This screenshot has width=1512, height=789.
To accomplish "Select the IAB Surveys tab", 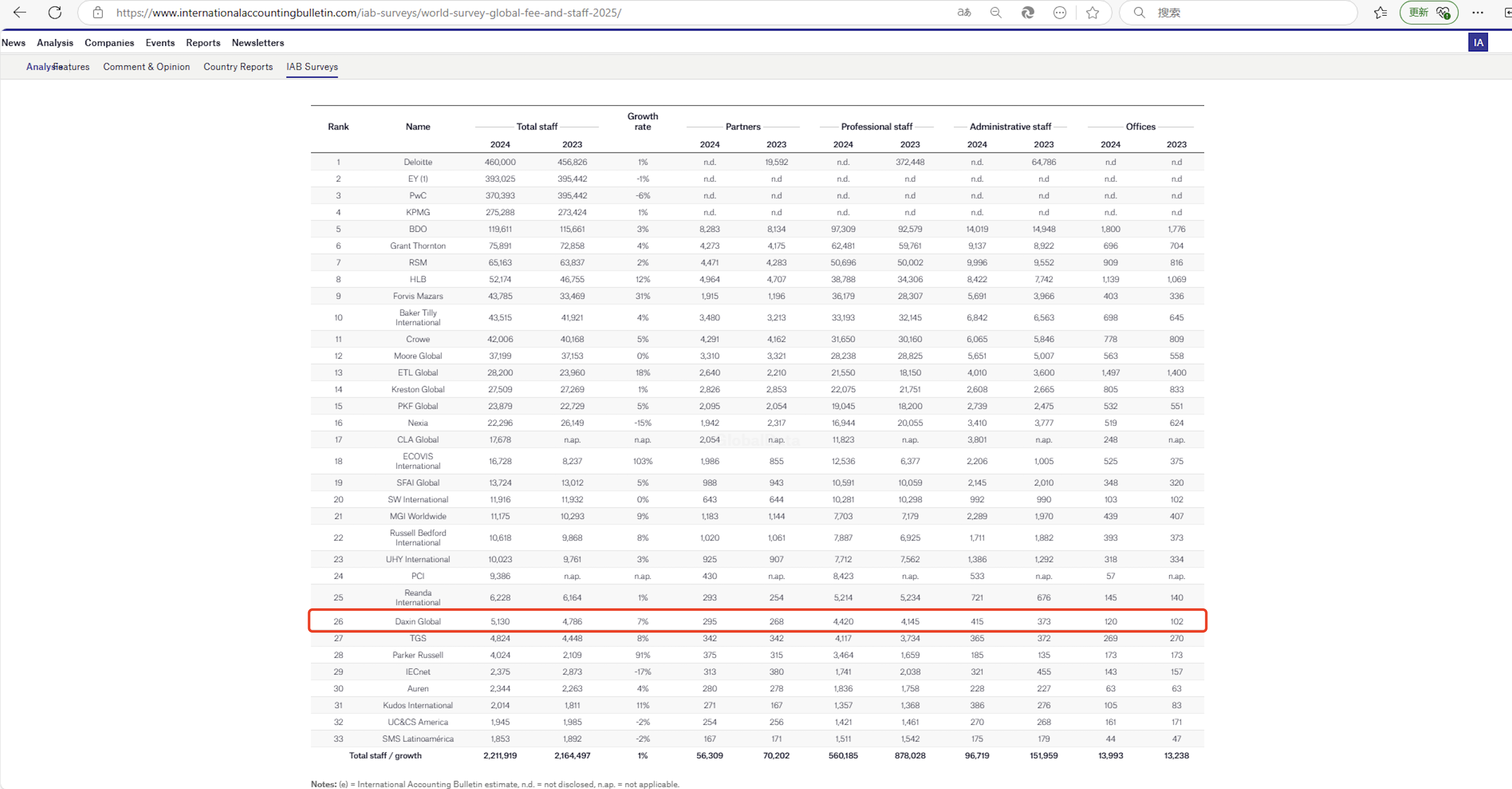I will pos(312,67).
